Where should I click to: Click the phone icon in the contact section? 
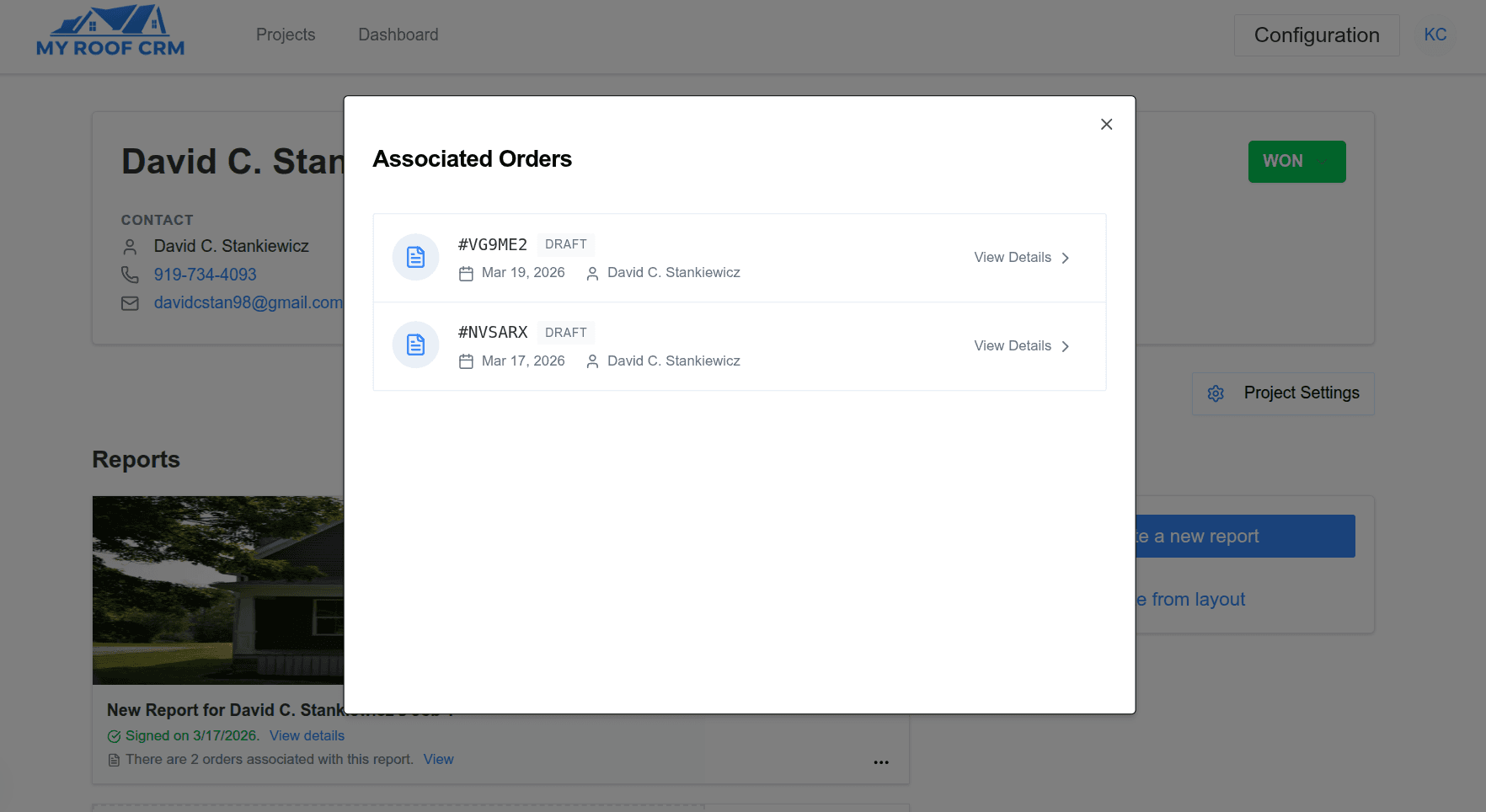pyautogui.click(x=130, y=275)
